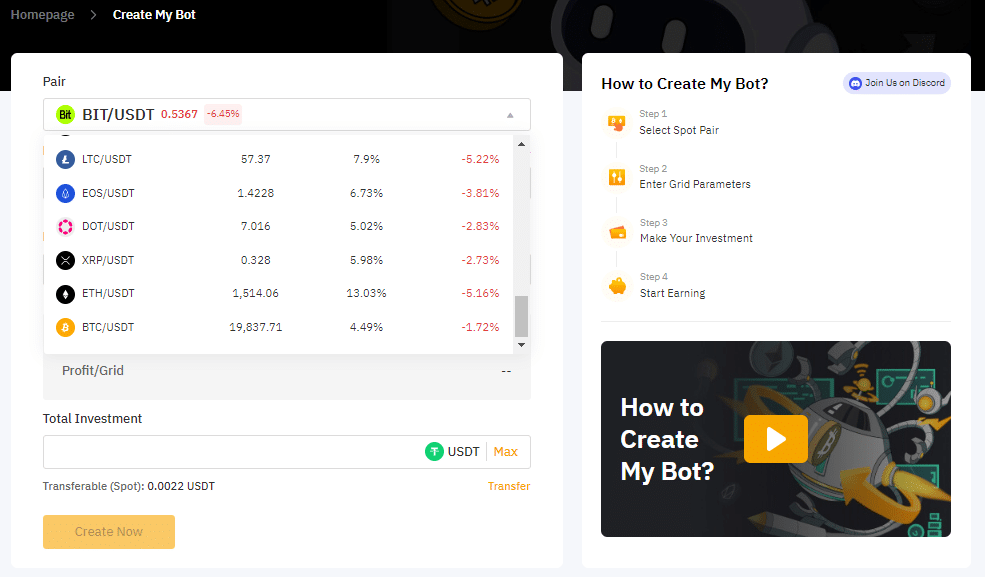985x577 pixels.
Task: Play the How to Create My Bot video
Action: click(x=776, y=439)
